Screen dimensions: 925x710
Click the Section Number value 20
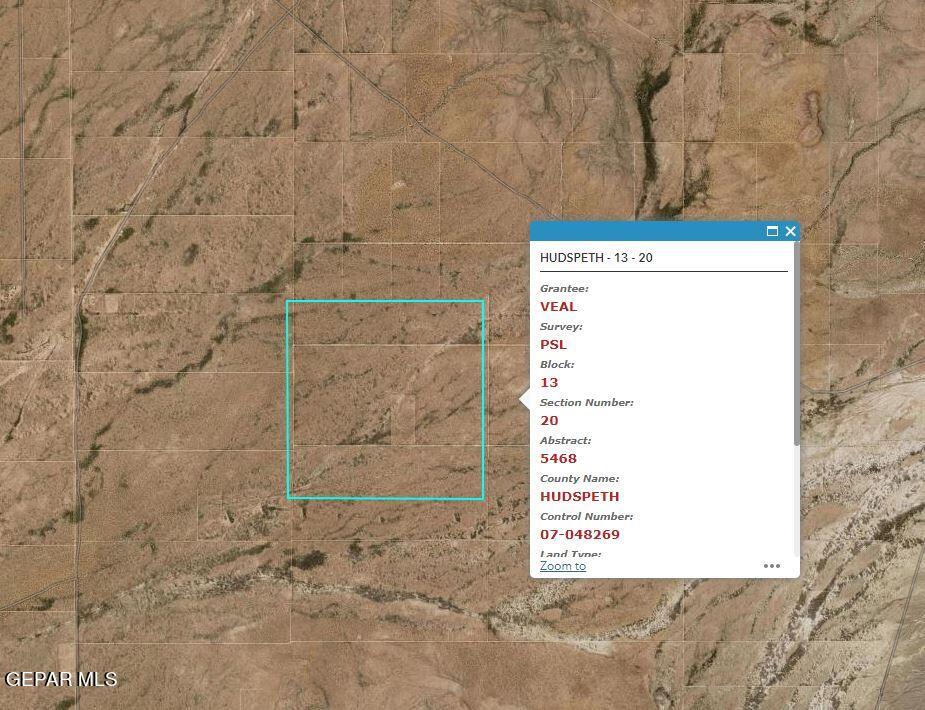click(548, 420)
